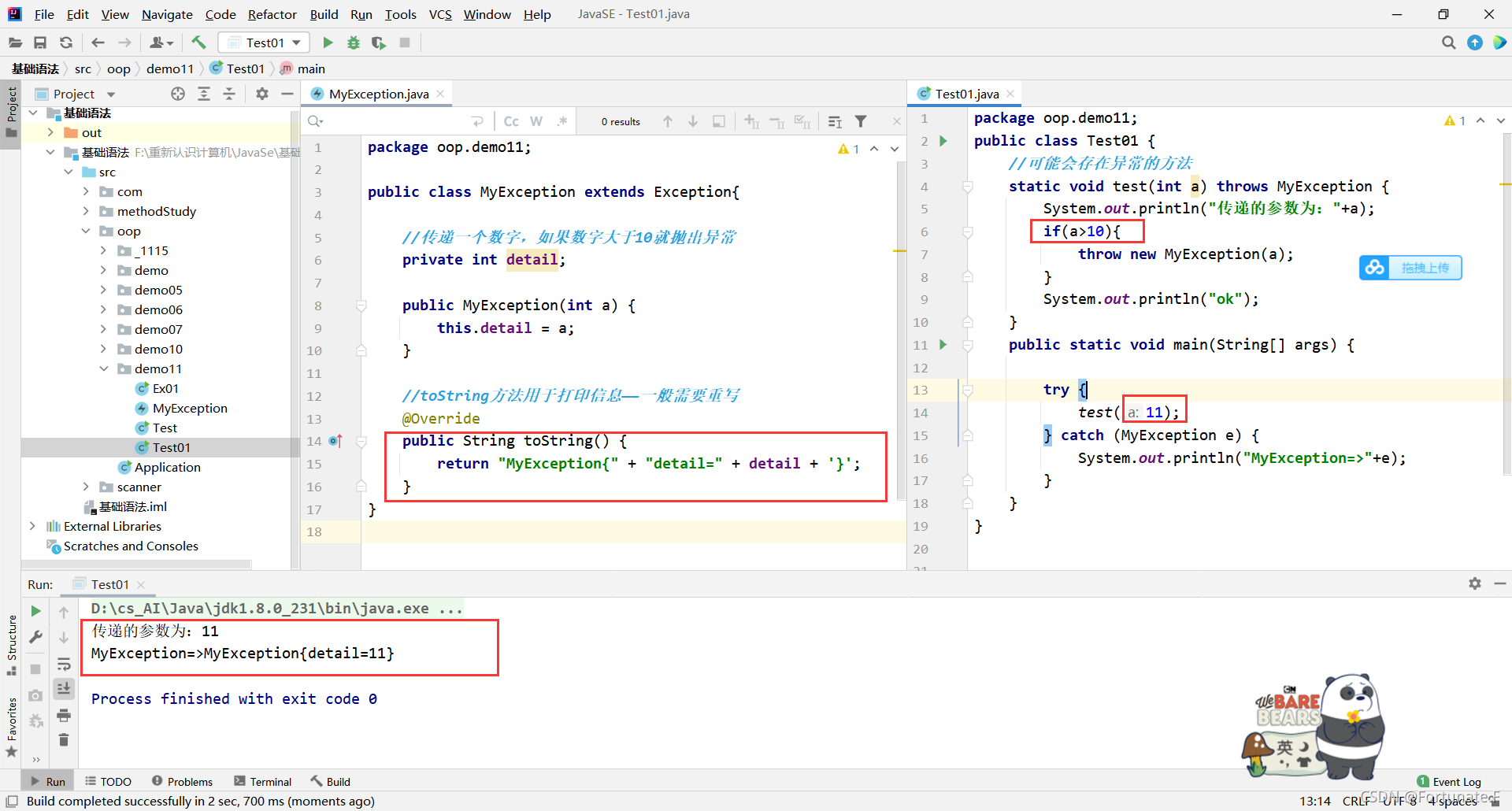This screenshot has width=1512, height=811.
Task: Collapse all nodes in Project panel
Action: pos(229,94)
